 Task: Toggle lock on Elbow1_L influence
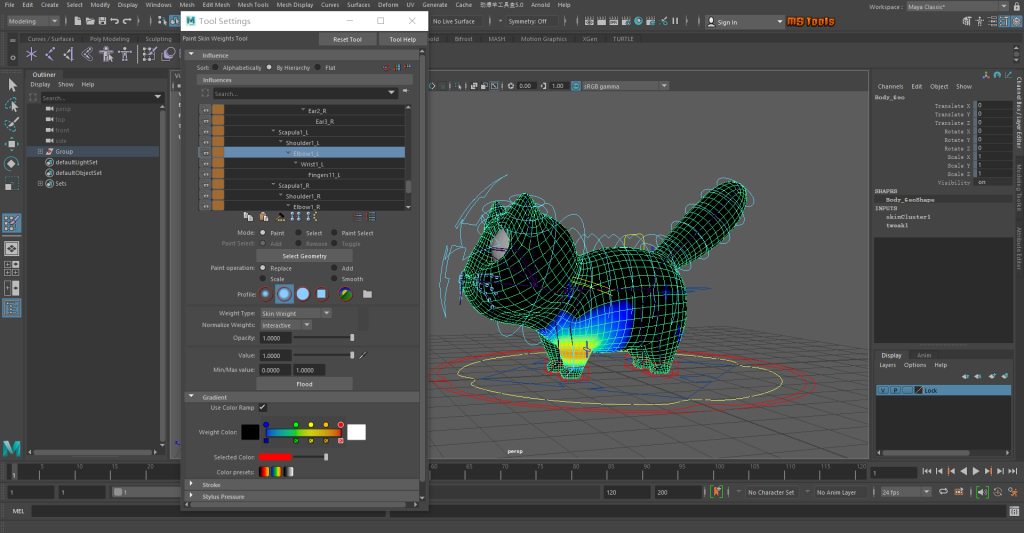(206, 153)
